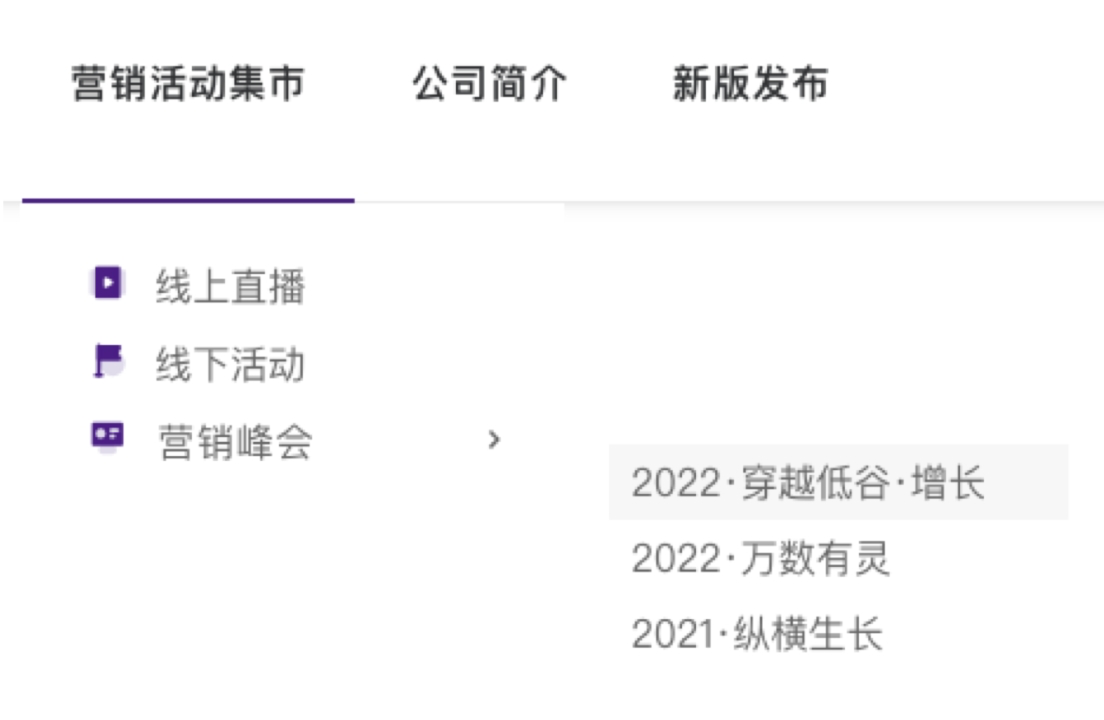The height and width of the screenshot is (720, 1104).
Task: Open the 2022·万数有灵 summit link
Action: [760, 559]
